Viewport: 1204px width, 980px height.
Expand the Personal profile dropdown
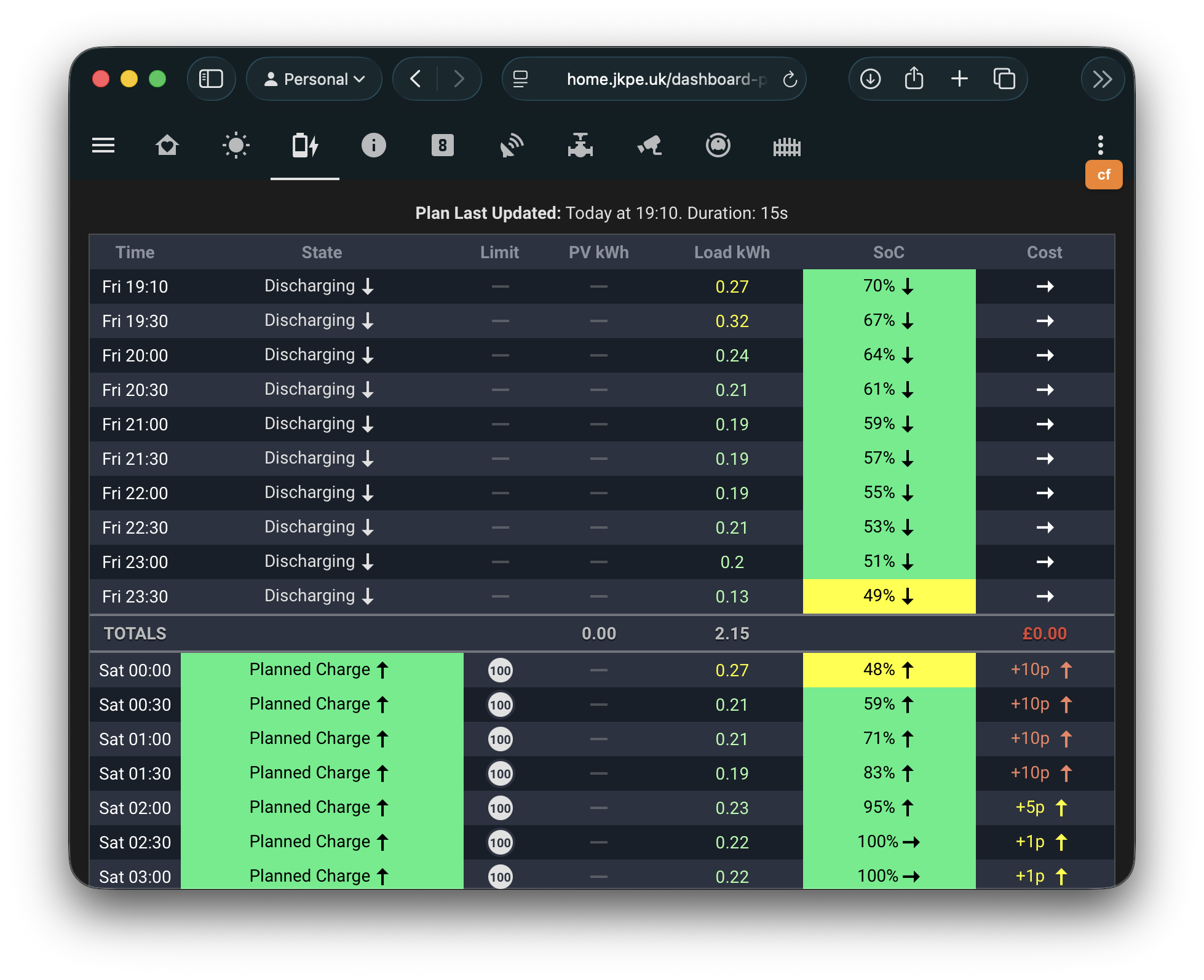pos(314,79)
